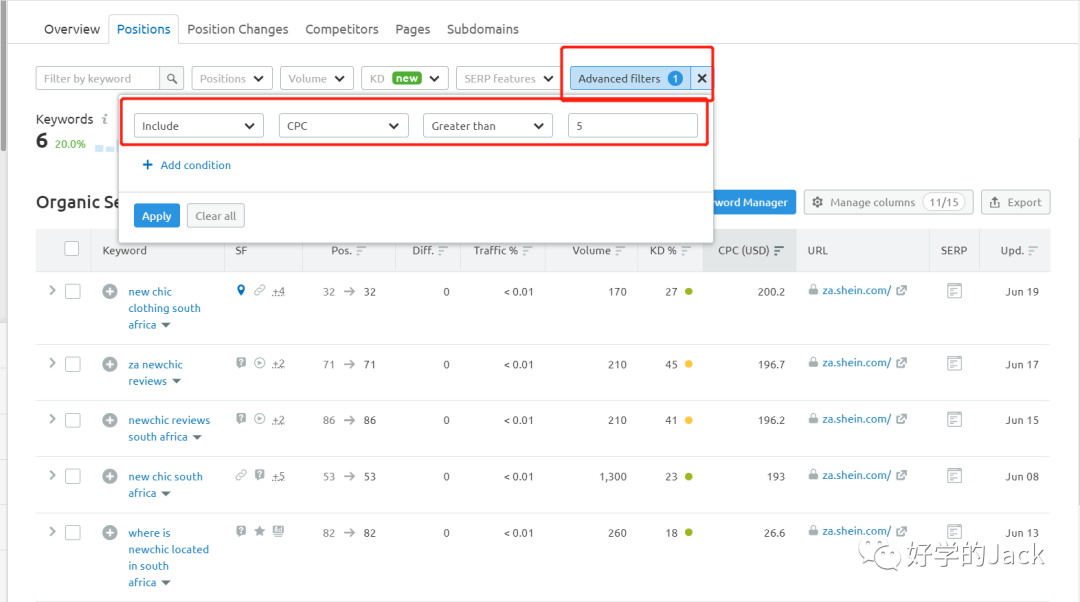This screenshot has height=602, width=1080.
Task: Add 'newchic reviews south africa' via plus icon
Action: pyautogui.click(x=110, y=420)
